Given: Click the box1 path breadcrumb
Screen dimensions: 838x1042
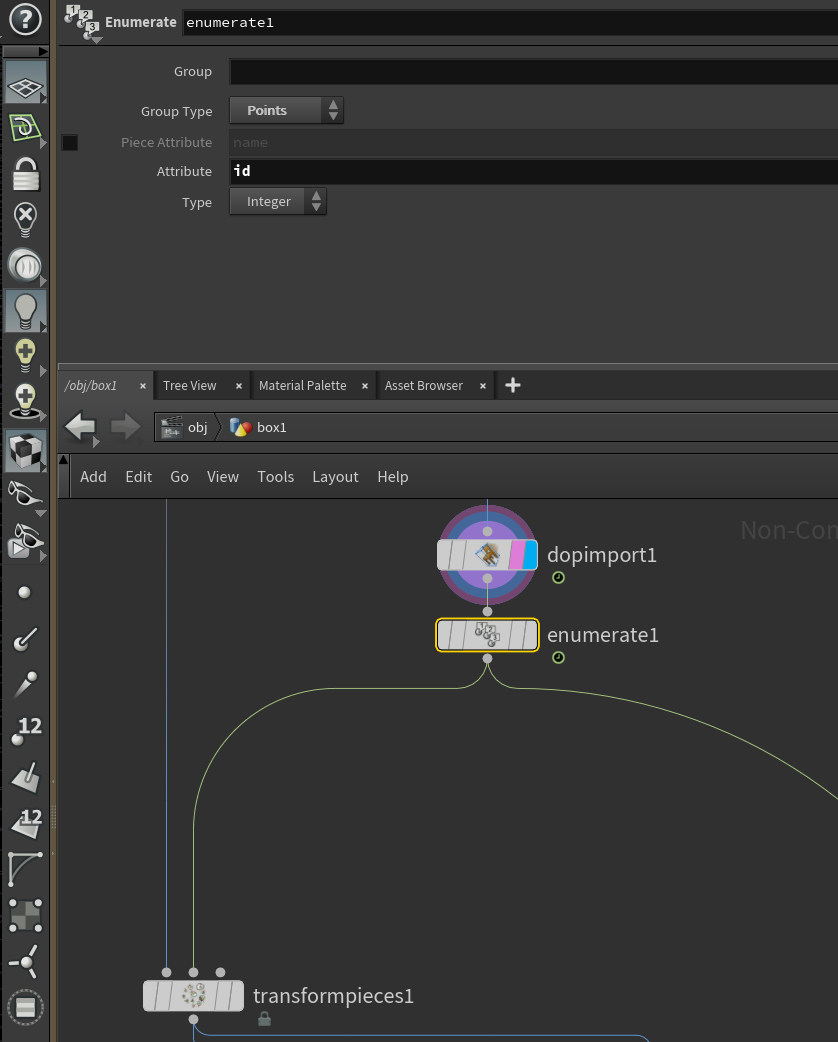Looking at the screenshot, I should [x=258, y=427].
